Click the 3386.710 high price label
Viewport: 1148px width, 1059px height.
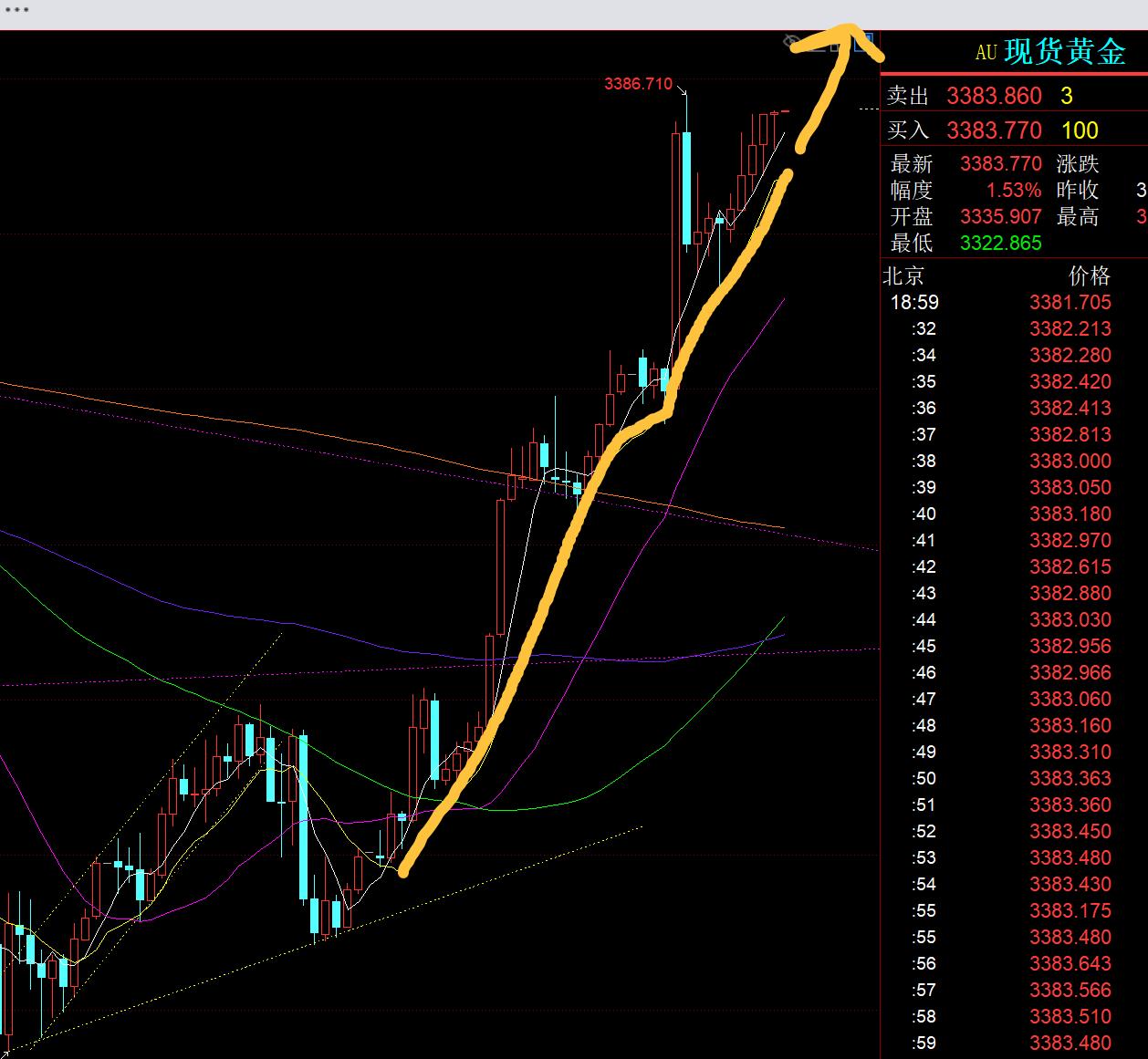638,84
